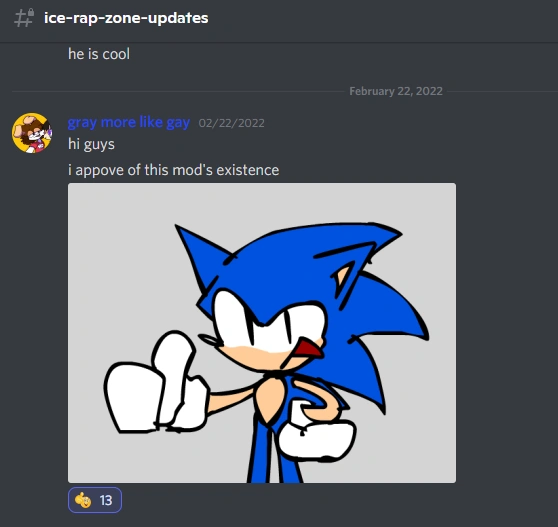Open profile via username gray more like gay
The image size is (558, 527).
[129, 122]
